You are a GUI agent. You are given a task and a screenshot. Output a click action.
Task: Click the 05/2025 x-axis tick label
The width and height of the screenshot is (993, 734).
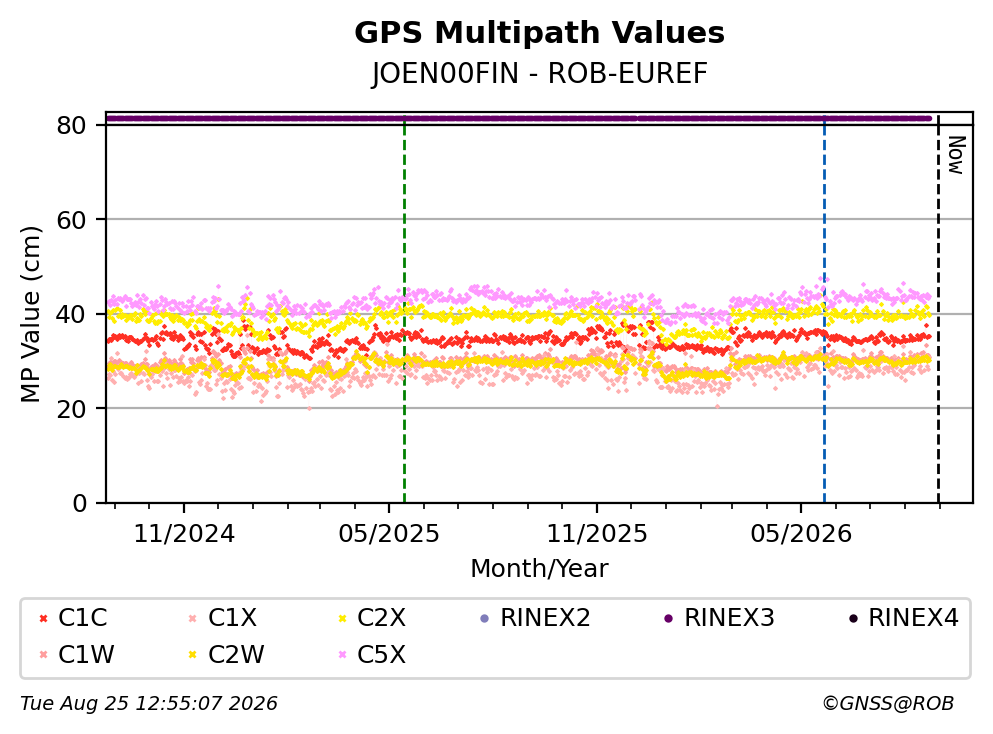point(388,534)
